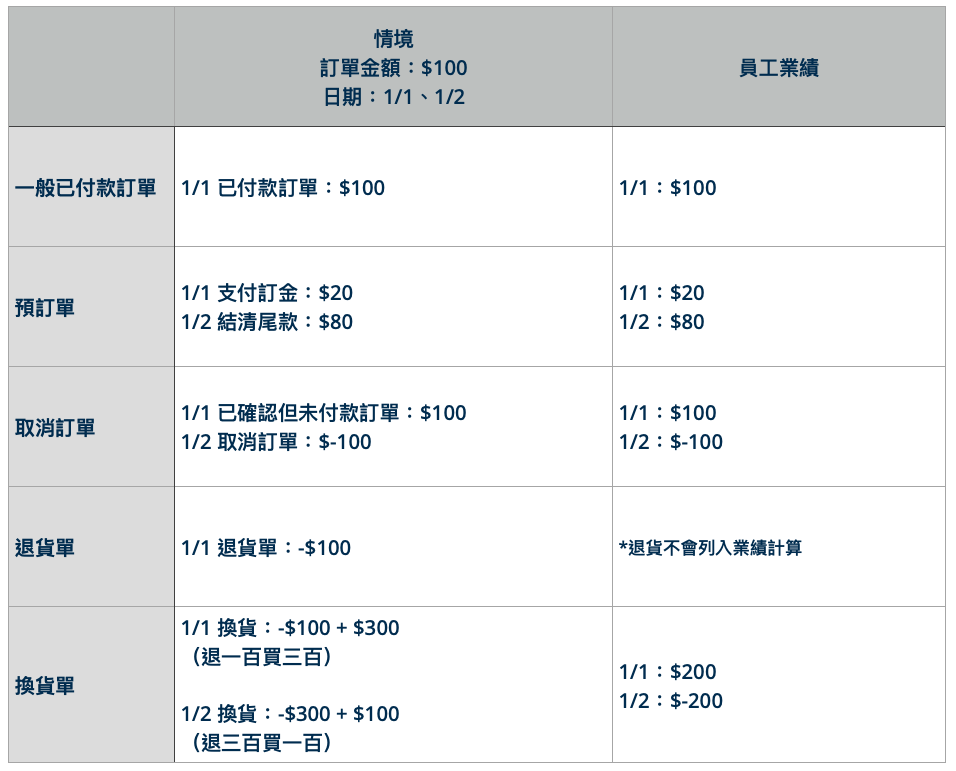Click the 1/1:$200 performance value
This screenshot has height=771, width=956.
pyautogui.click(x=668, y=672)
